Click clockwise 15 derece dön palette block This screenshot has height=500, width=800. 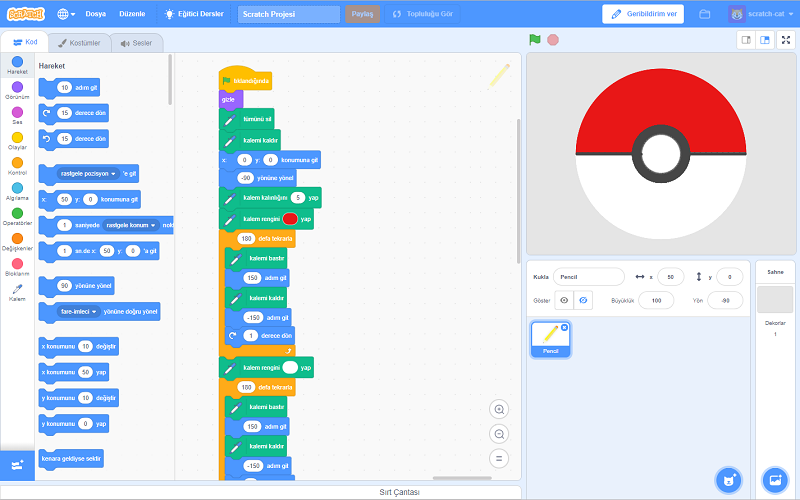73,113
